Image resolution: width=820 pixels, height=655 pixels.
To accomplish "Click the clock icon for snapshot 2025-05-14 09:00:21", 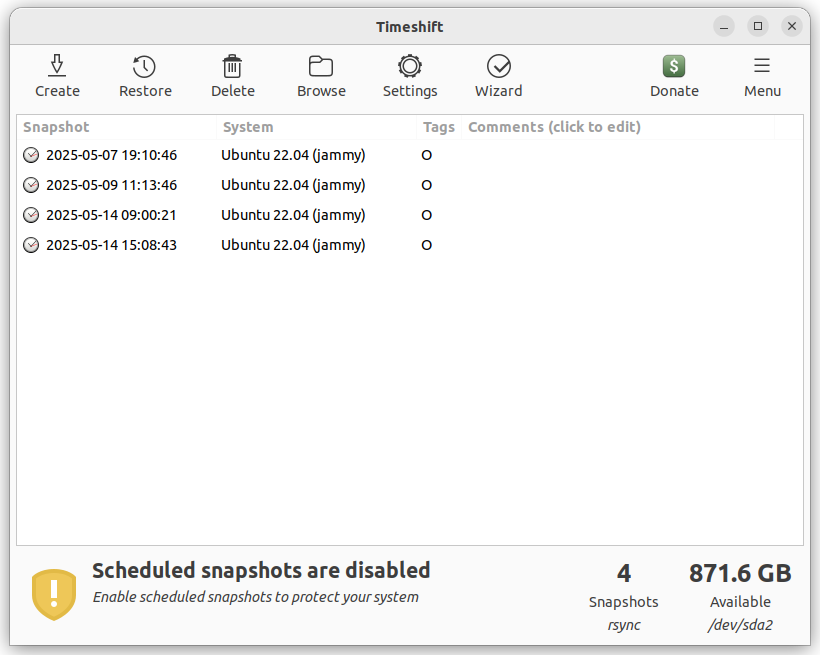I will 31,215.
